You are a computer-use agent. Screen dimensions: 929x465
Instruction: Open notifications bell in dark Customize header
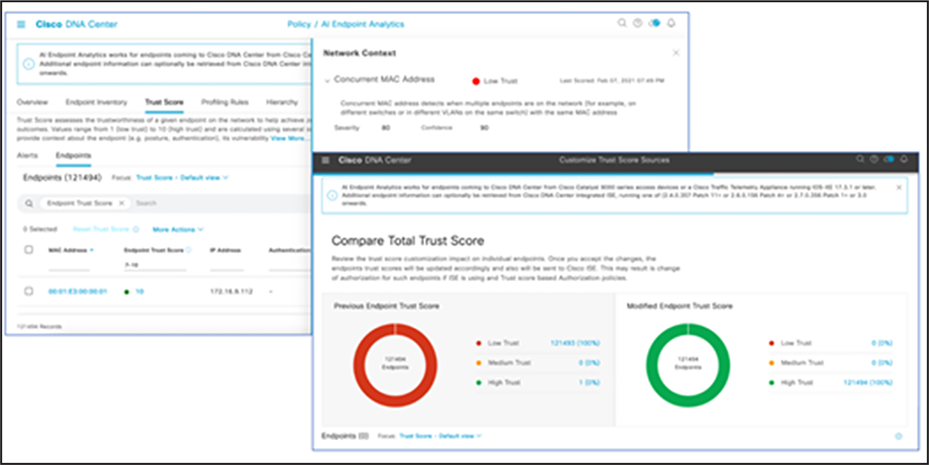click(x=904, y=159)
